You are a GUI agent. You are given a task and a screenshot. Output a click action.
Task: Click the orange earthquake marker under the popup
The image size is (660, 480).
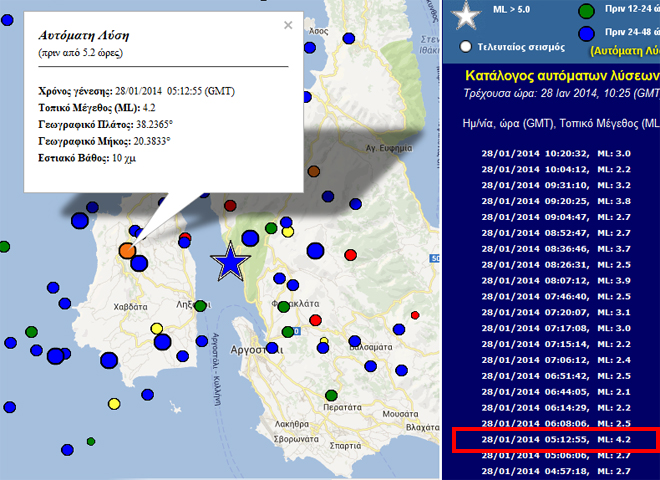click(x=127, y=251)
